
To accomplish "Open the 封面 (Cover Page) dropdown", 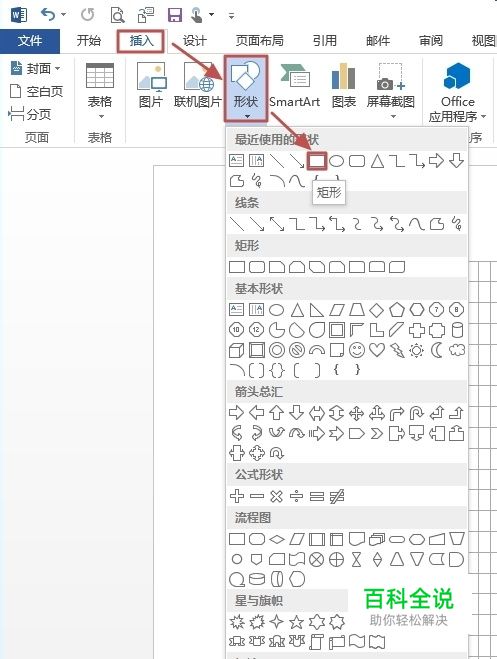I will 36,68.
